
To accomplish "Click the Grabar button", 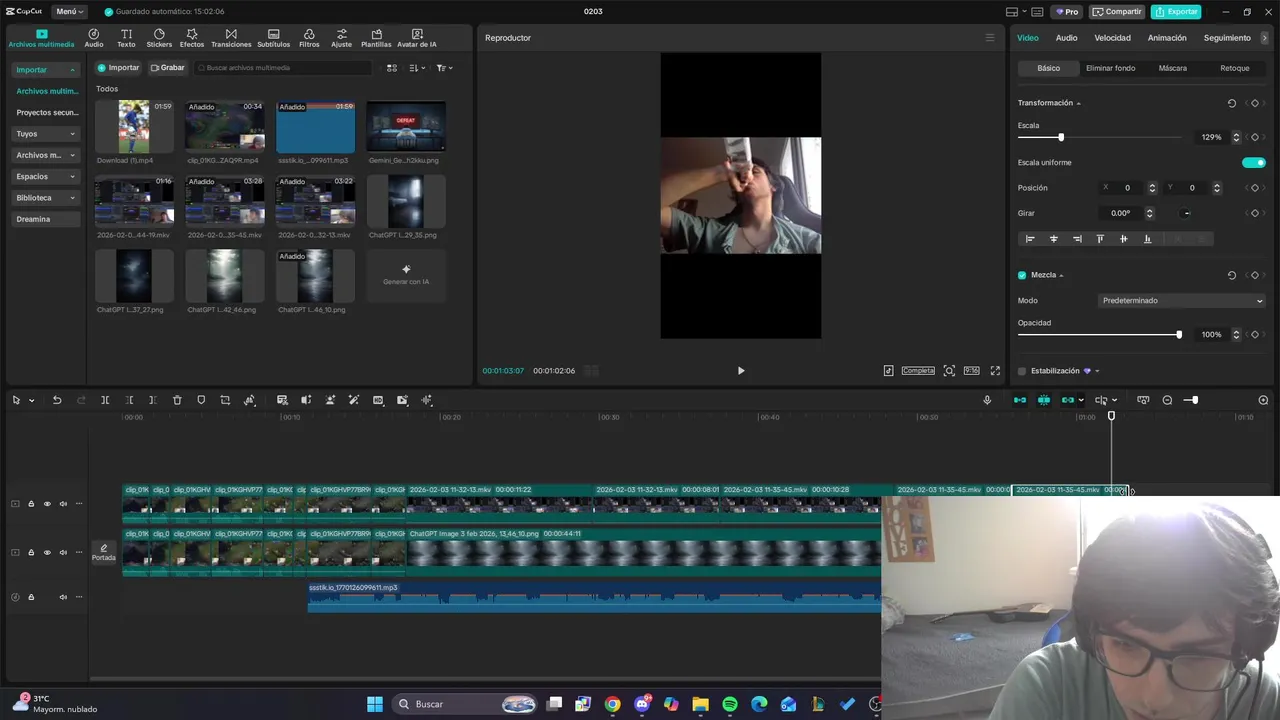I will point(167,68).
